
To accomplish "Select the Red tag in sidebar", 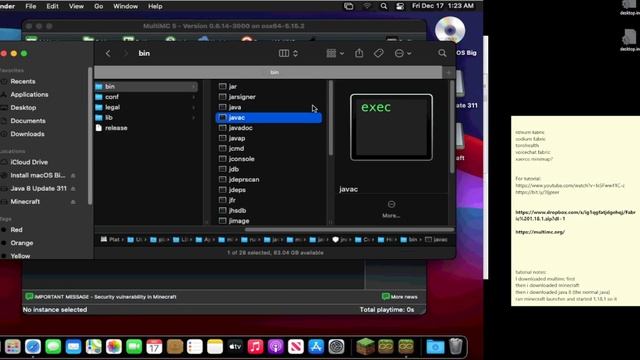I will pos(16,230).
